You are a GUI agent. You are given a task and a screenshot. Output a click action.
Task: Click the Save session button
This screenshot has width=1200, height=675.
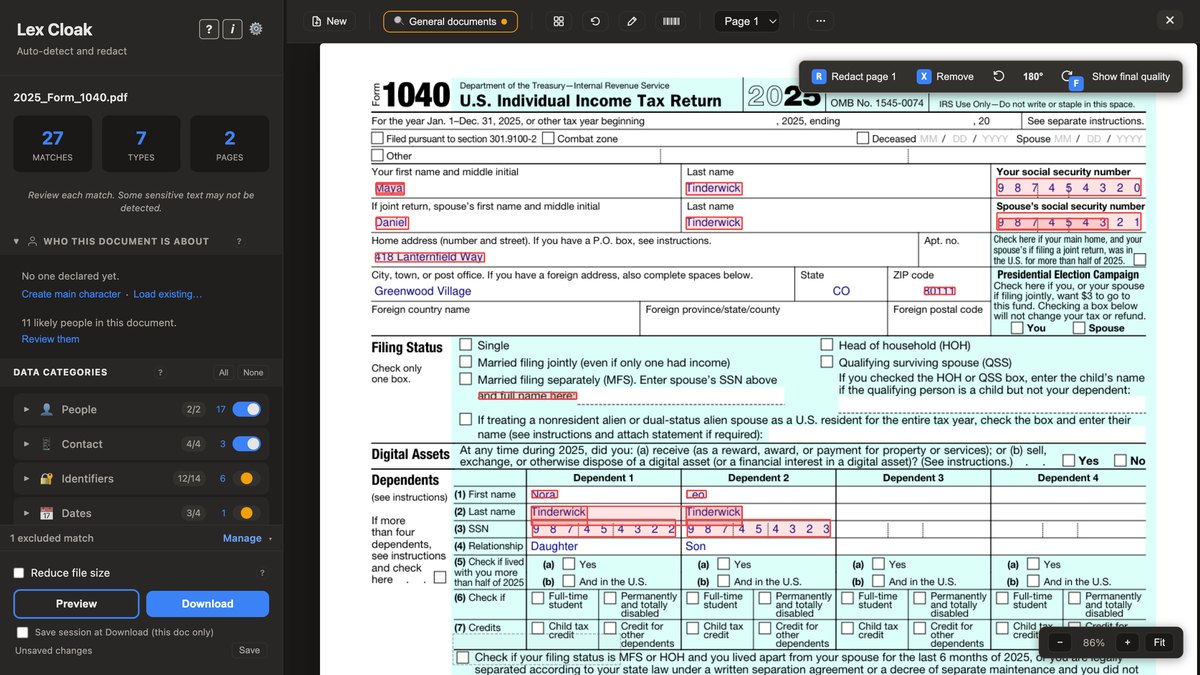pos(249,650)
